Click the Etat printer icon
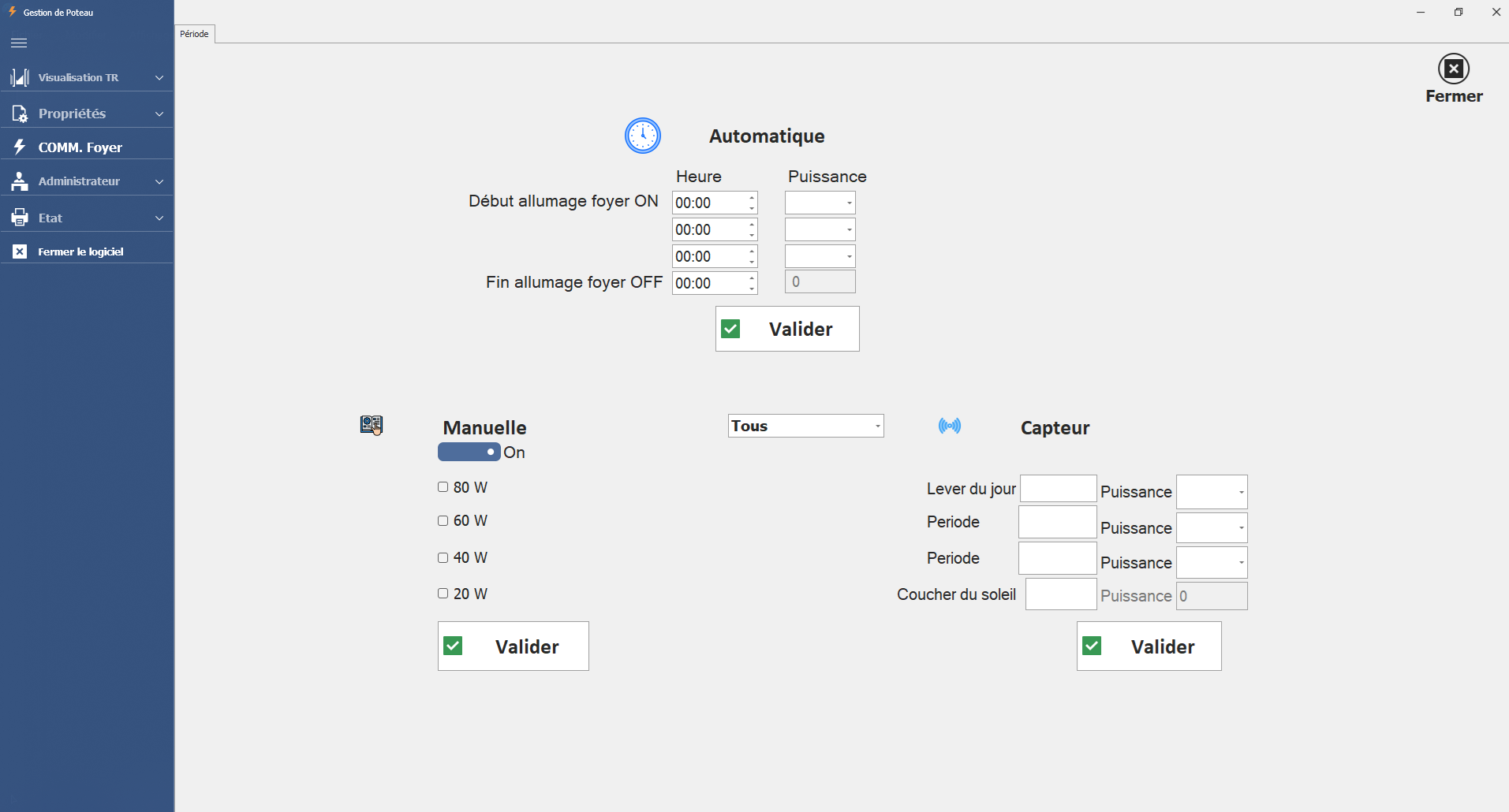The image size is (1509, 812). (x=20, y=218)
